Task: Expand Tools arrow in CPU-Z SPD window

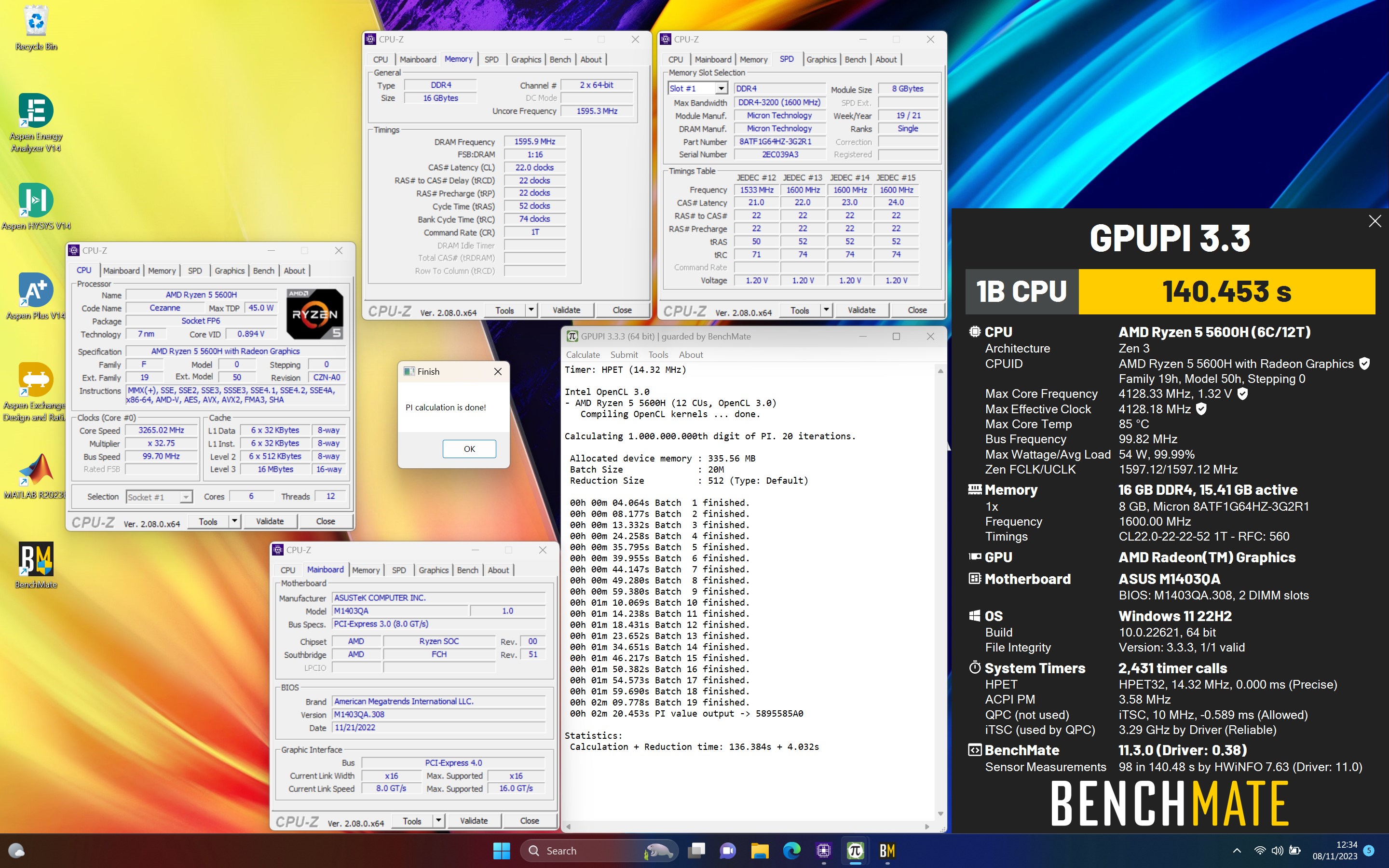Action: tap(826, 310)
